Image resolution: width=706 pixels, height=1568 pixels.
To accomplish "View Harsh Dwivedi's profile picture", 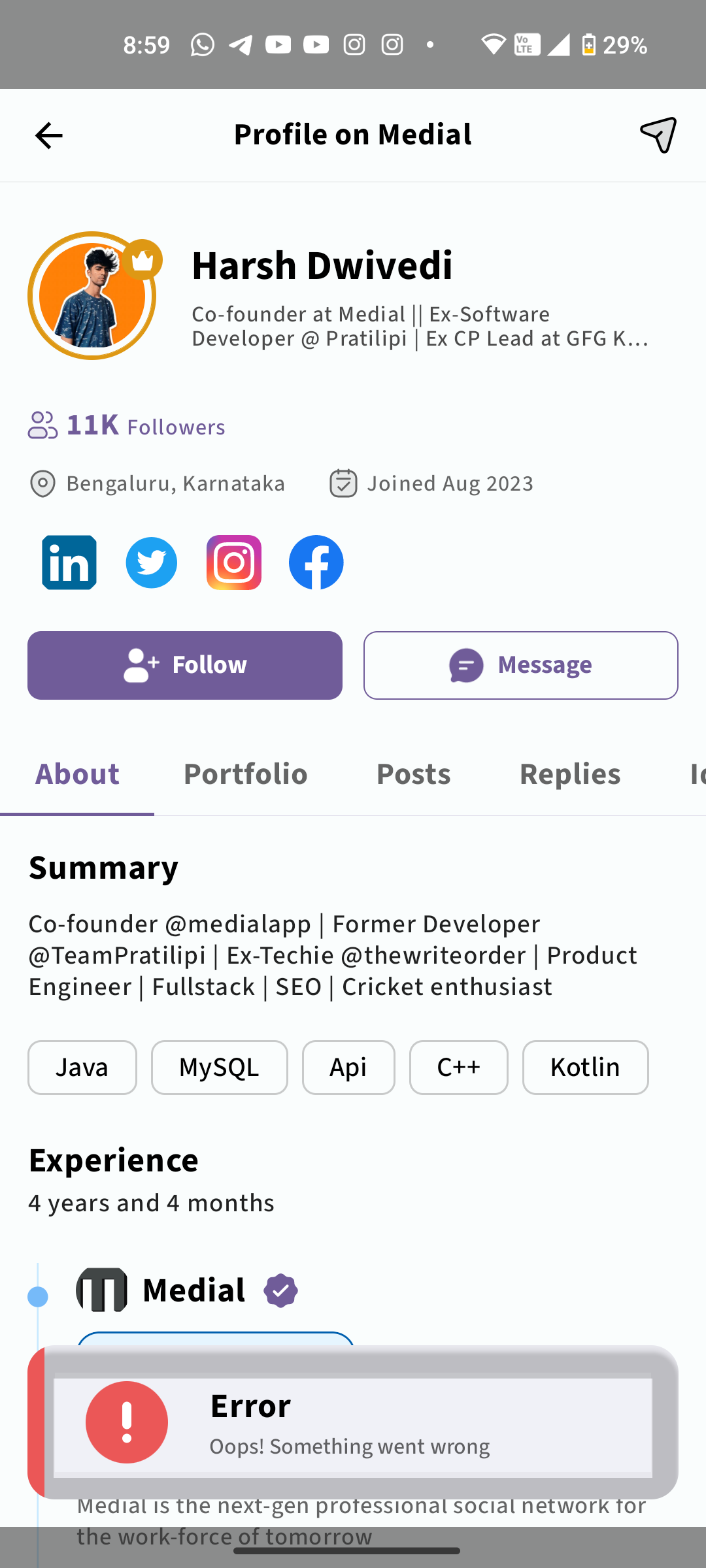I will (92, 296).
